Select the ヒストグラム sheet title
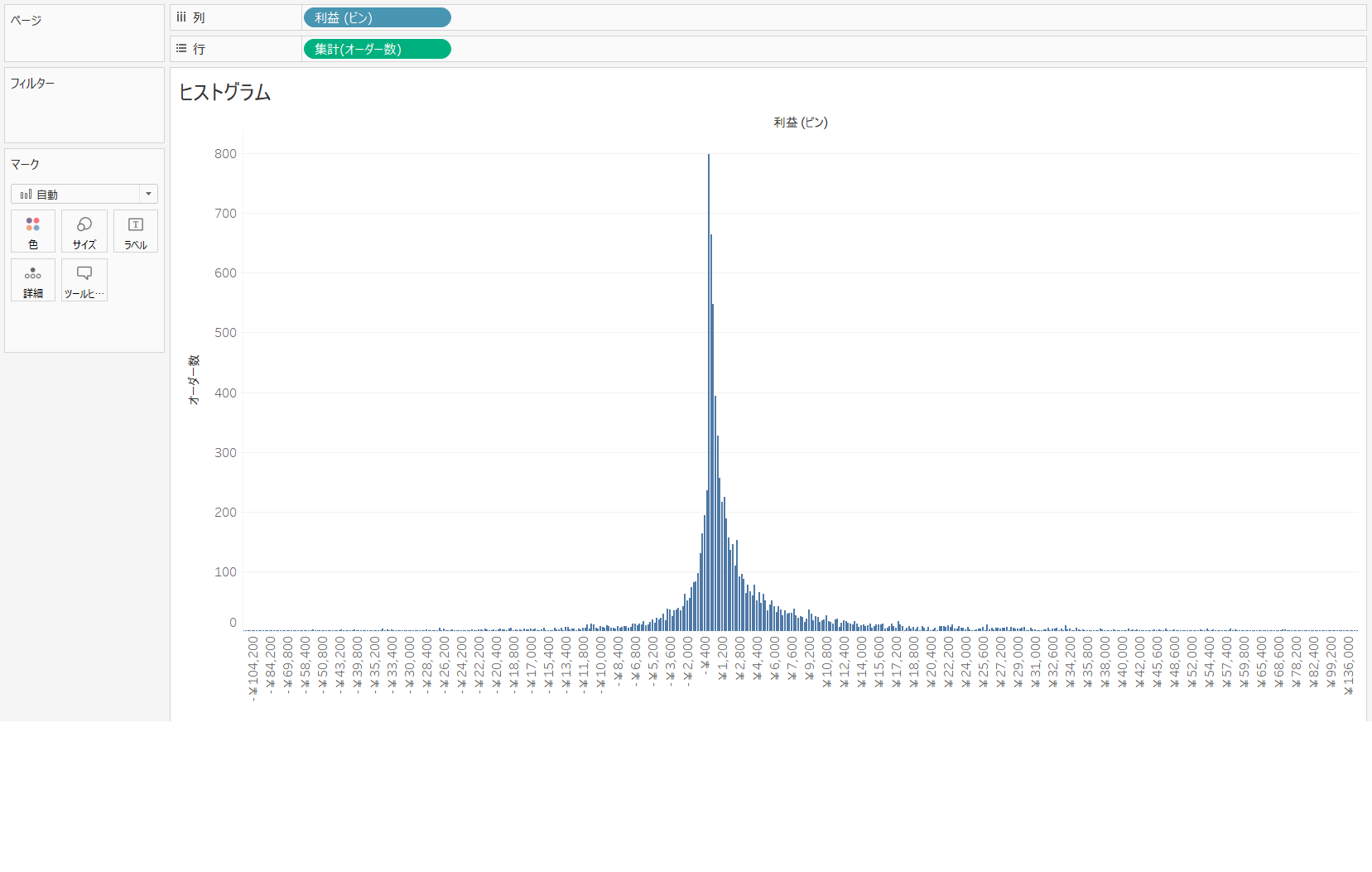 (x=225, y=93)
